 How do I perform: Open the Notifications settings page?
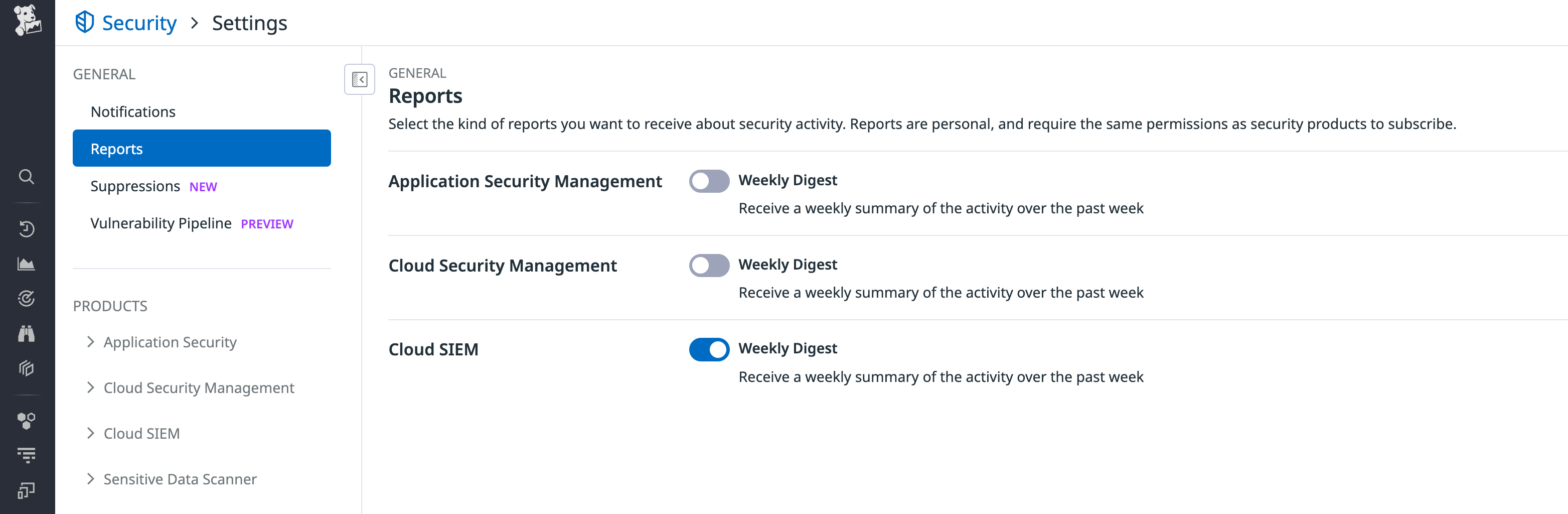(x=133, y=111)
